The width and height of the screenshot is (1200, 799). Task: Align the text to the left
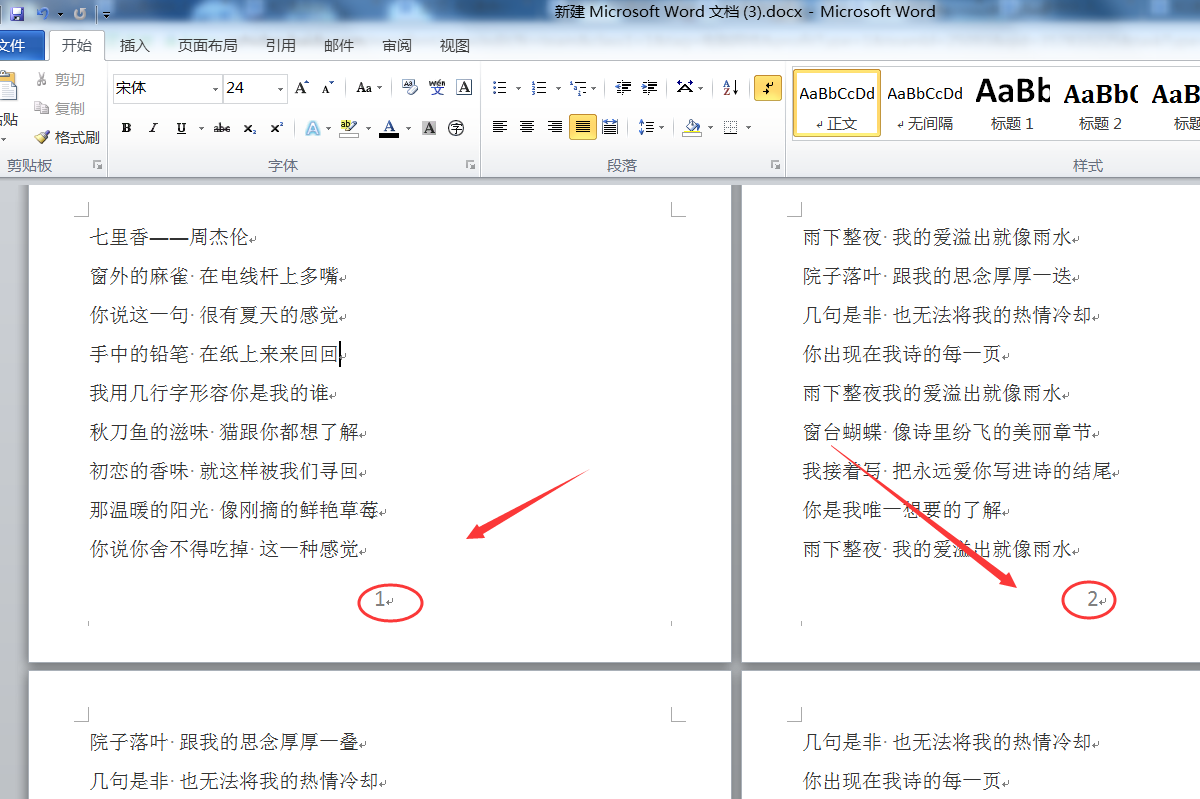click(x=500, y=127)
